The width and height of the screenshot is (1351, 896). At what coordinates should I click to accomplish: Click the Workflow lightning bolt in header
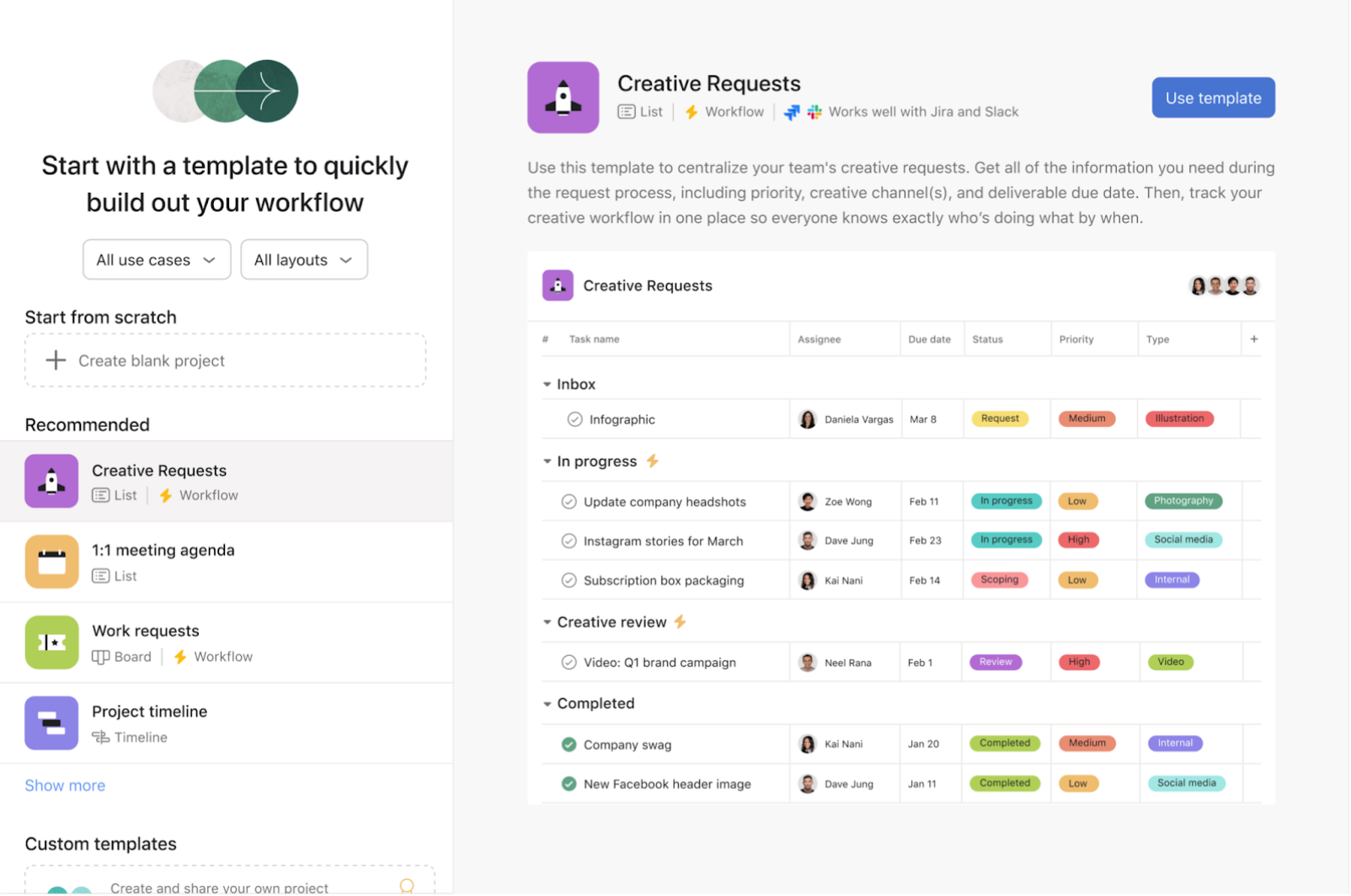[692, 112]
